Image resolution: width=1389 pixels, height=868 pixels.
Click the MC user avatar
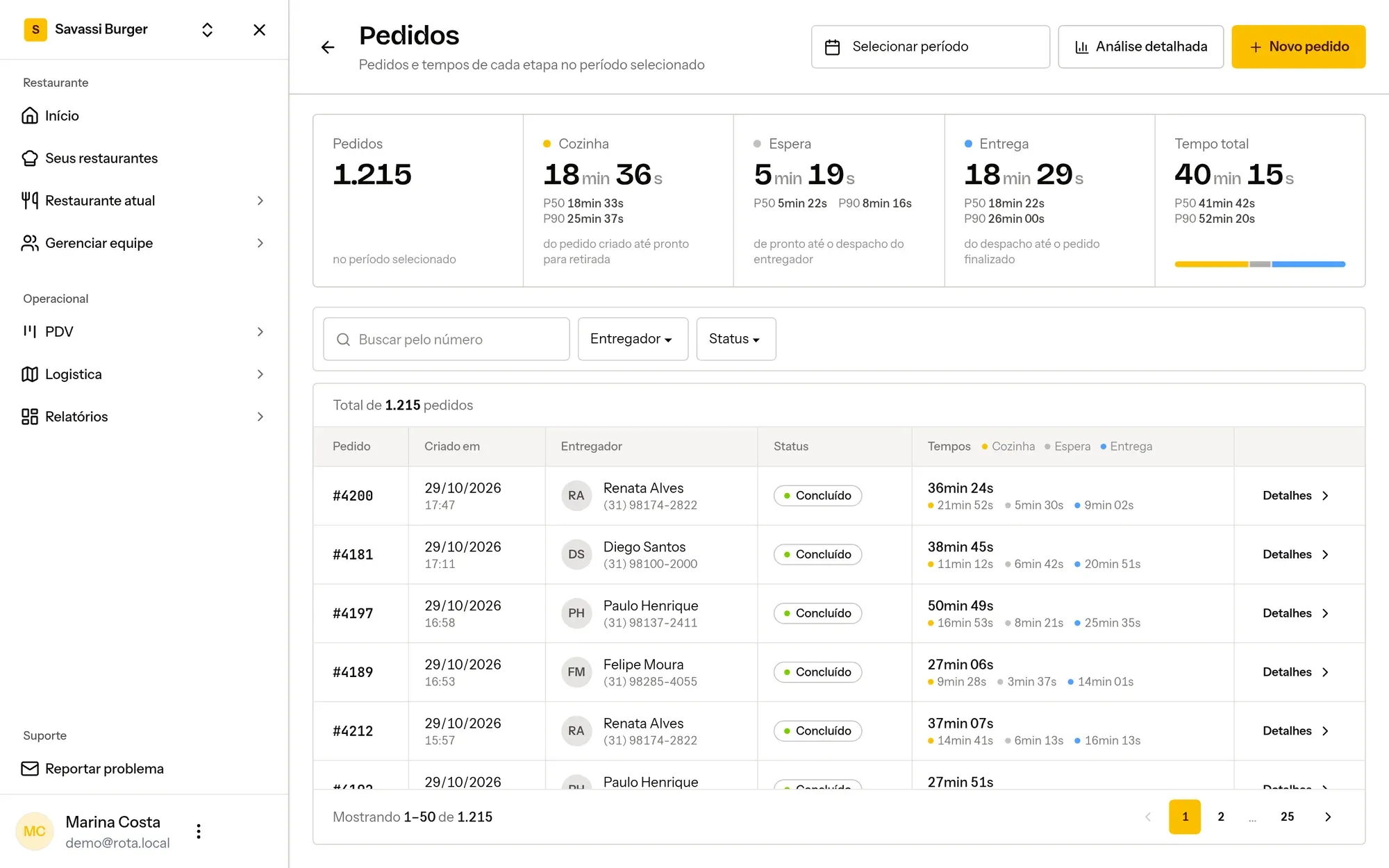tap(35, 831)
